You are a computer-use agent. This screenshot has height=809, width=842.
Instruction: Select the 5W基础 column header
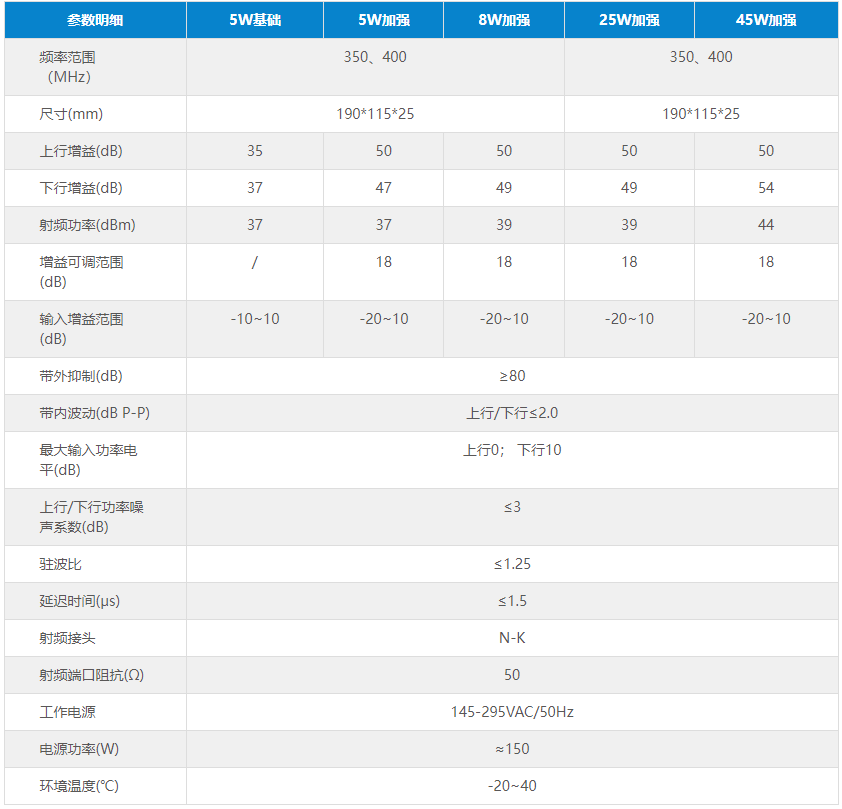click(253, 19)
